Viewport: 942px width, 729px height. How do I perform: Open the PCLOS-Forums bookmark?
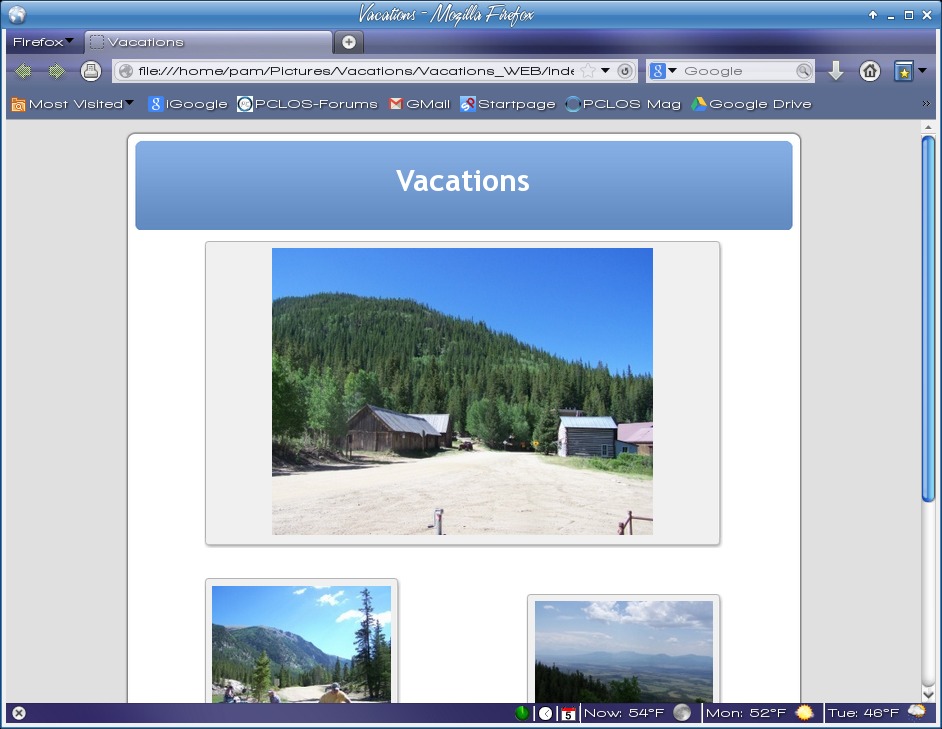tap(307, 104)
